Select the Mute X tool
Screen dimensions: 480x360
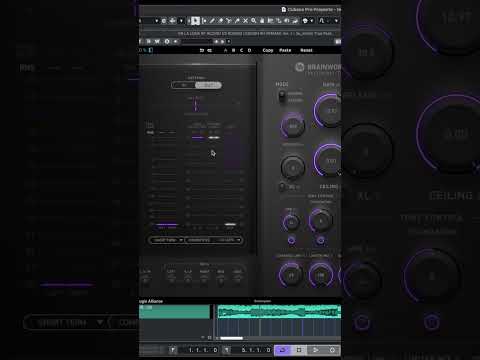245,21
